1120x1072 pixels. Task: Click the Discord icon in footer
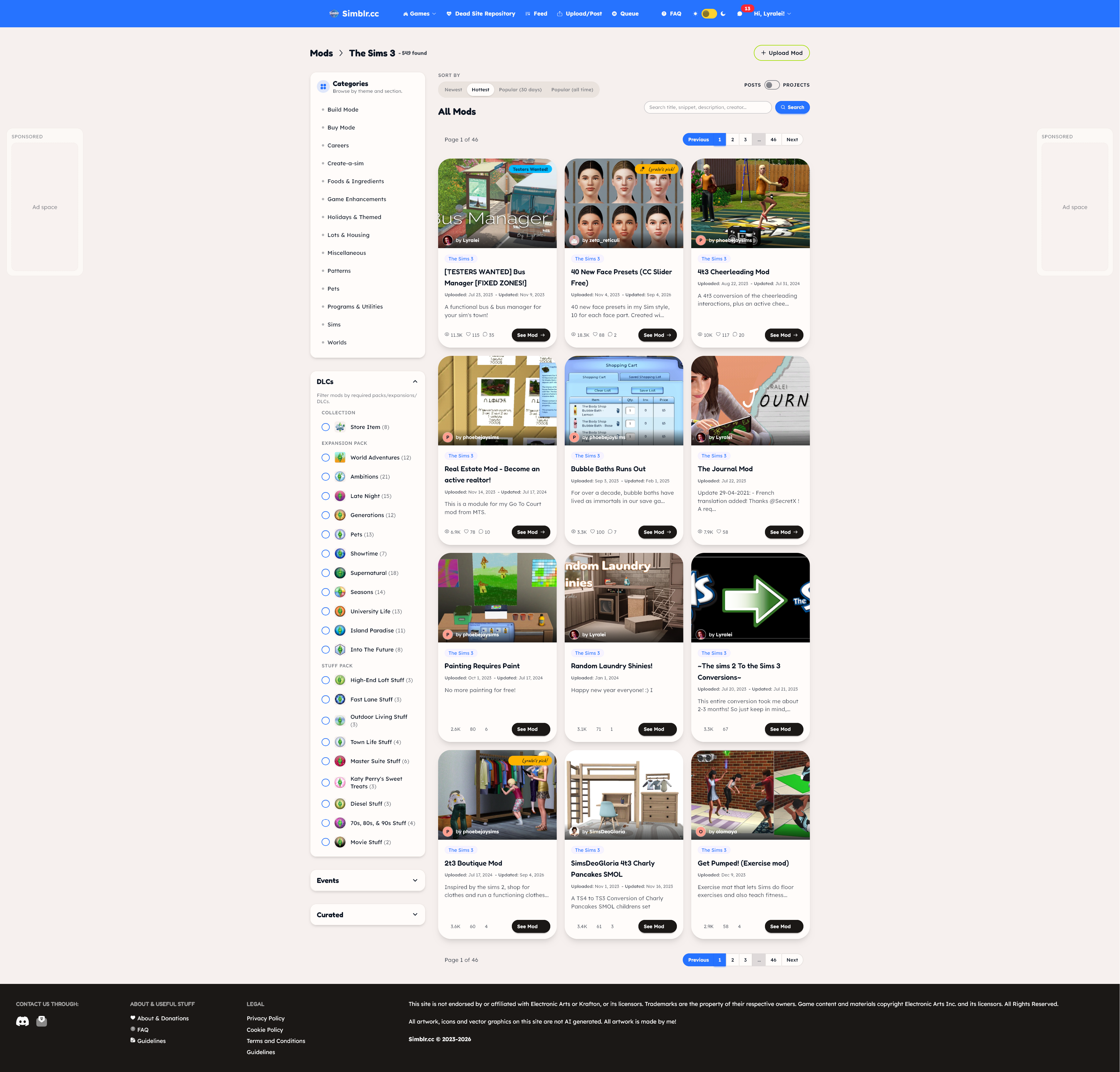point(22,1021)
